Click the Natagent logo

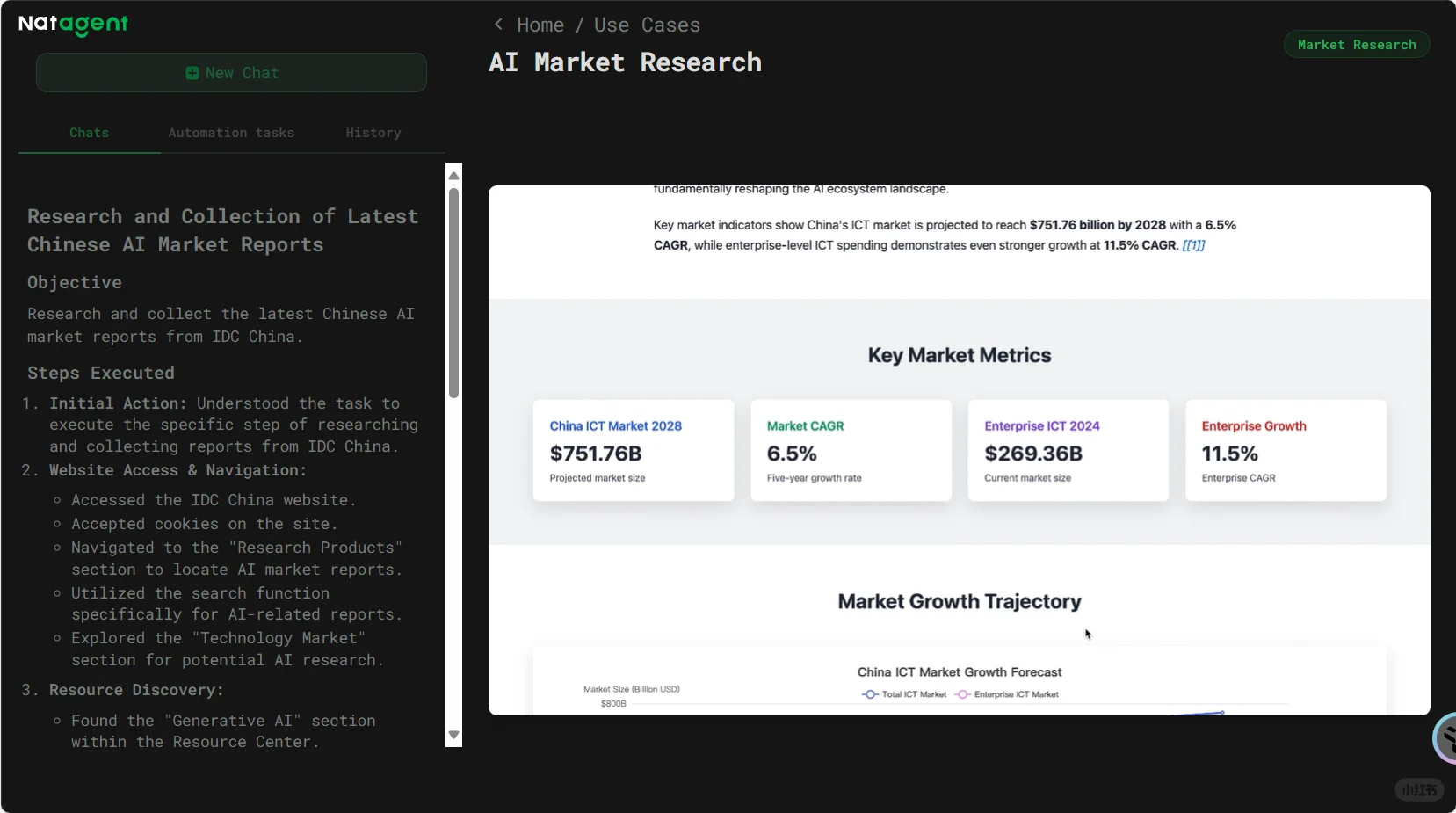tap(73, 25)
